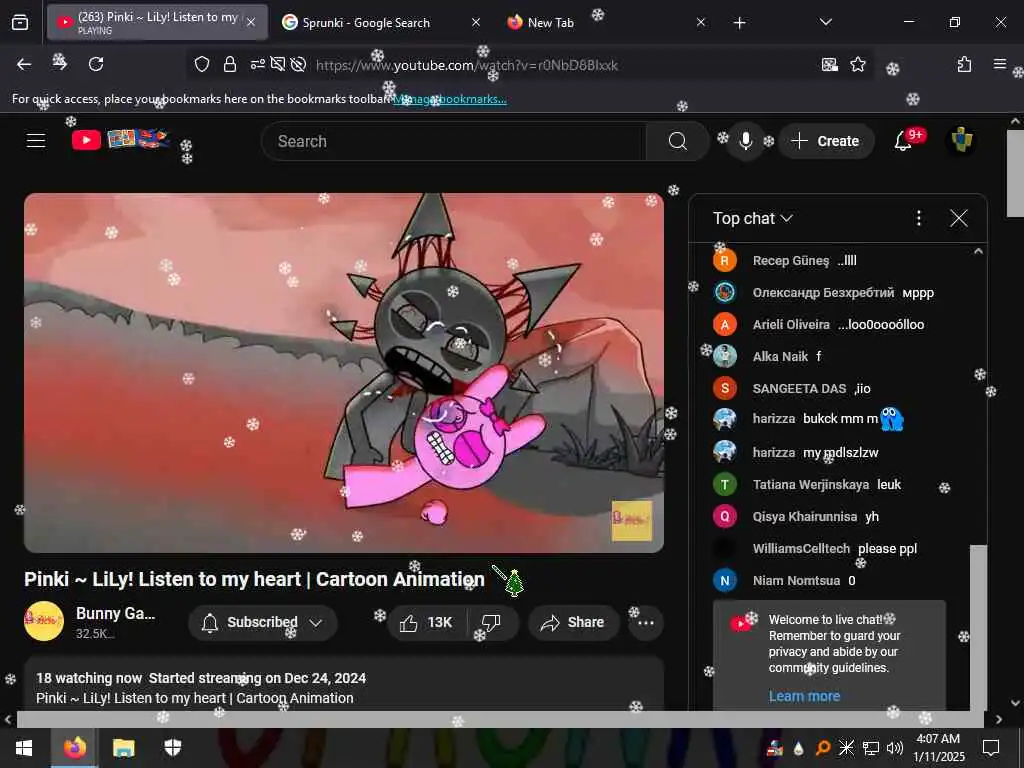Open the Firefox extensions menu
Viewport: 1024px width, 768px height.
(965, 64)
